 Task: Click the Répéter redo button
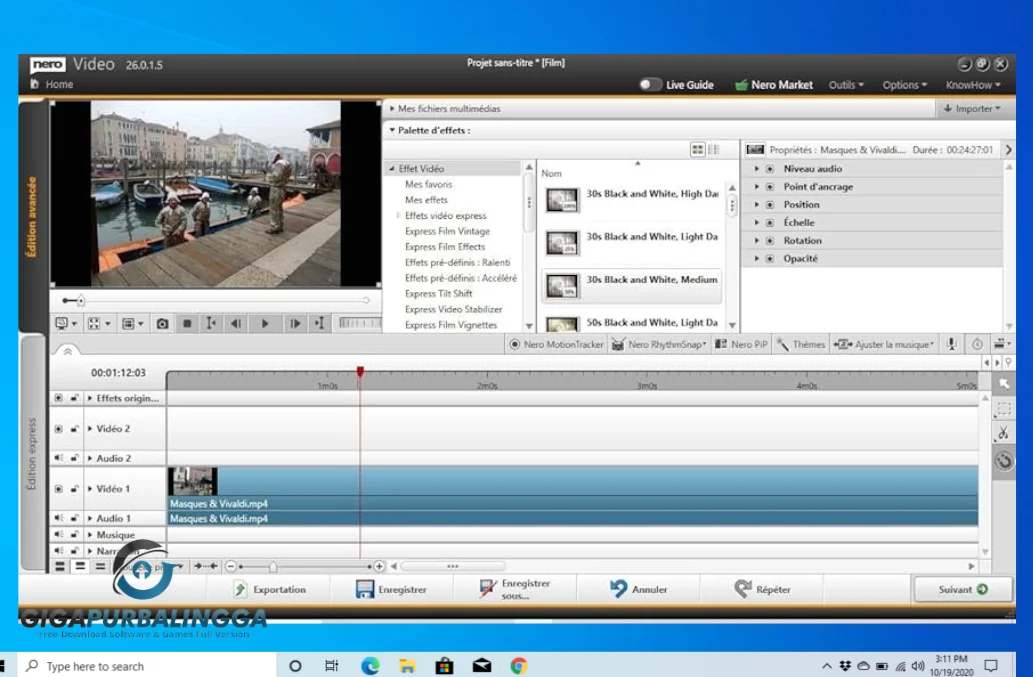[x=762, y=589]
